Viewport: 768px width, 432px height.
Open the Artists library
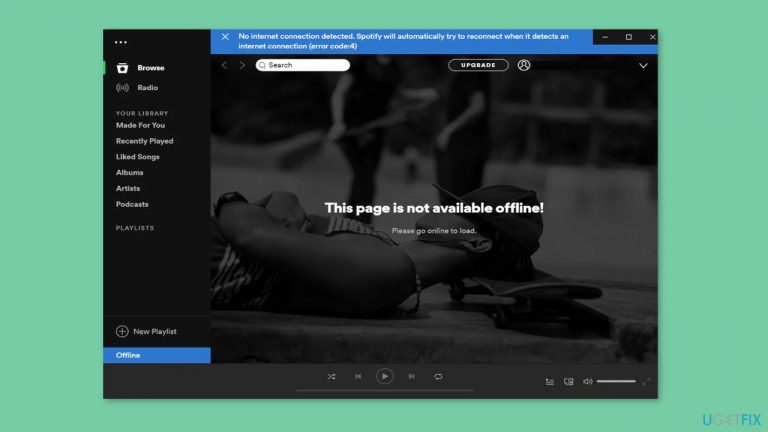click(128, 188)
